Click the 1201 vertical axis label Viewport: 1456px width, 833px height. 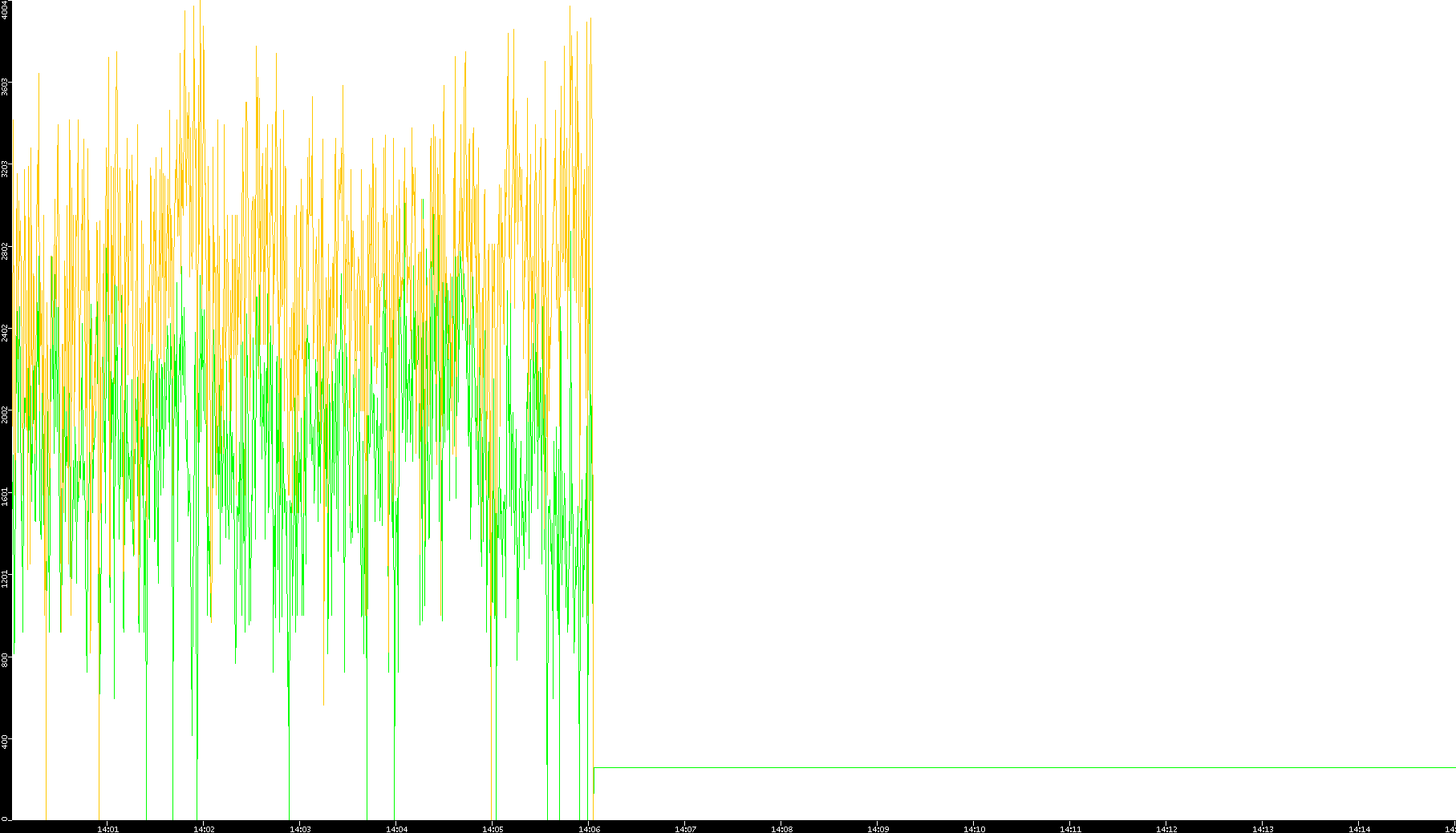(x=6, y=577)
